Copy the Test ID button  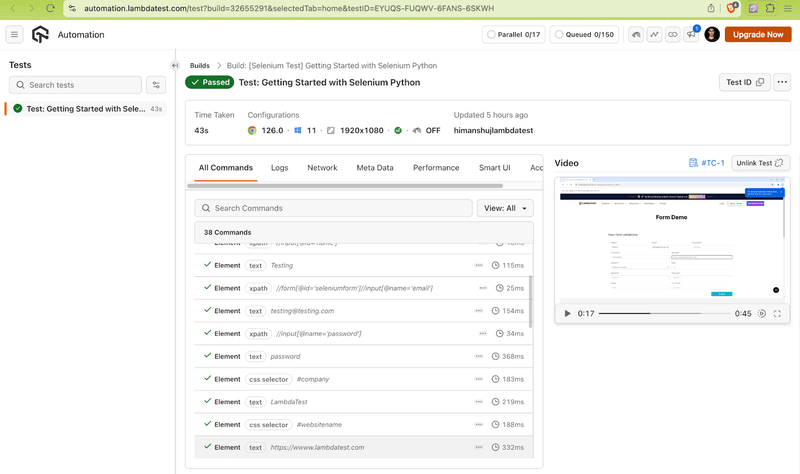744,82
